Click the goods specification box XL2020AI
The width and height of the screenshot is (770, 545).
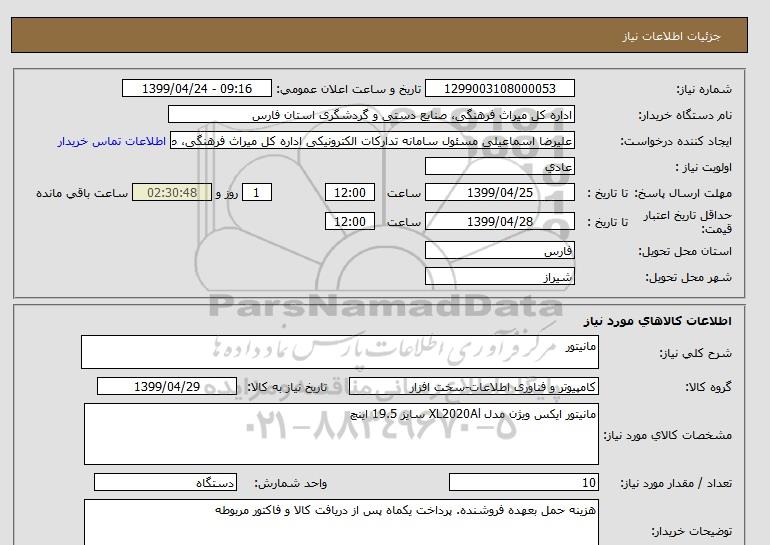click(x=341, y=434)
